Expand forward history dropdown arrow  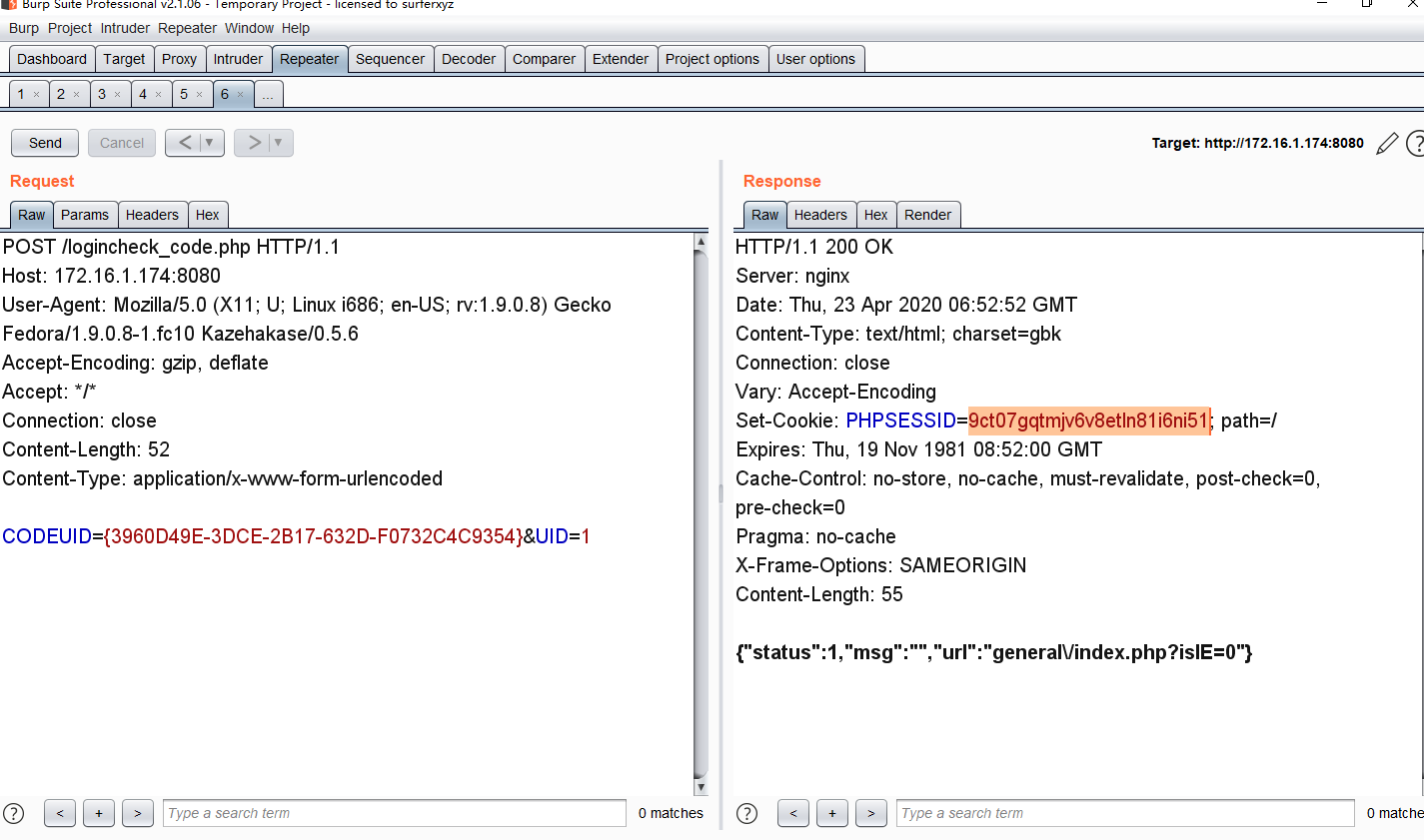[279, 143]
